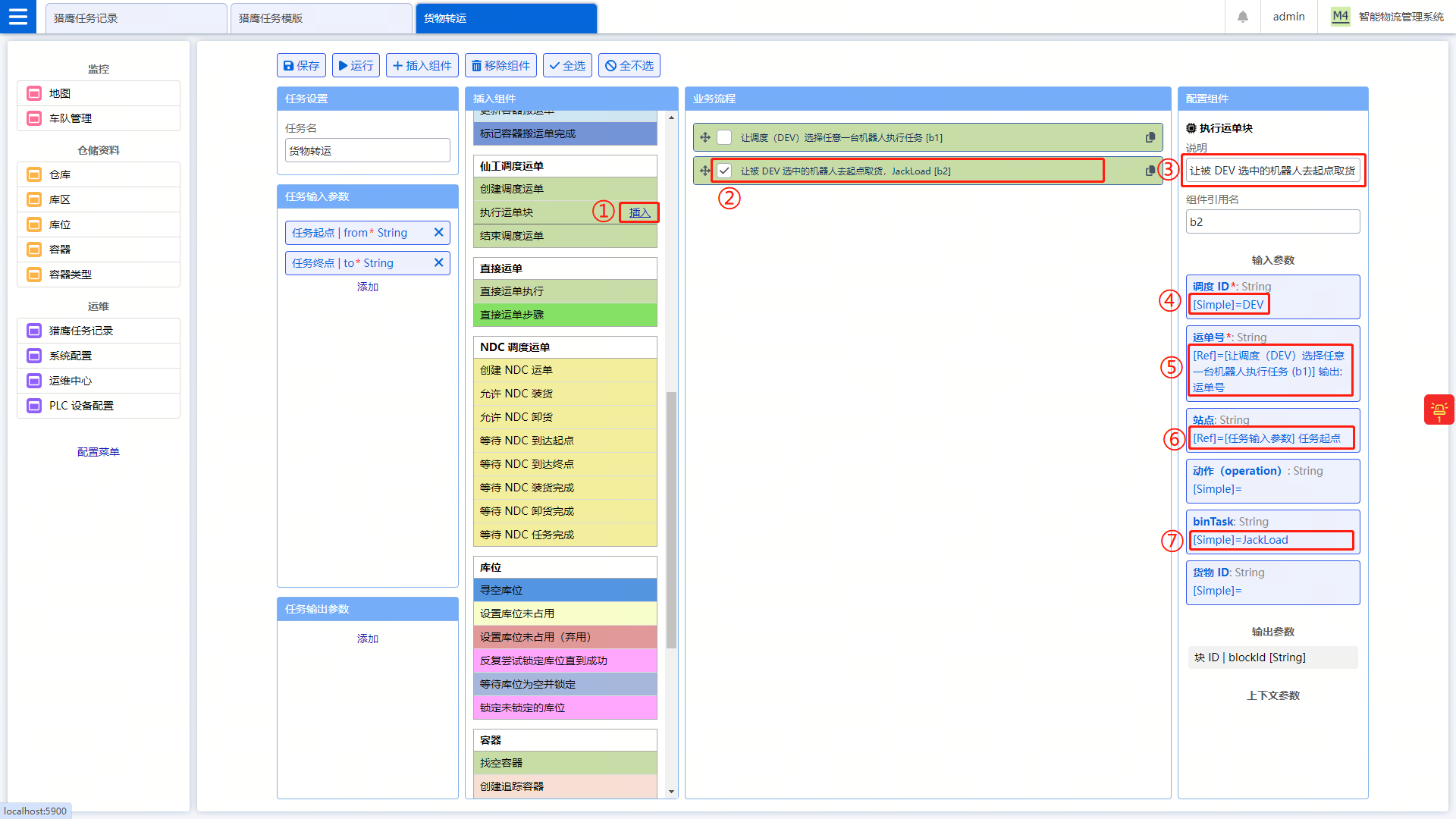Screen dimensions: 1456x819
Task: Click the 库区 sidebar icon
Action: 34,199
